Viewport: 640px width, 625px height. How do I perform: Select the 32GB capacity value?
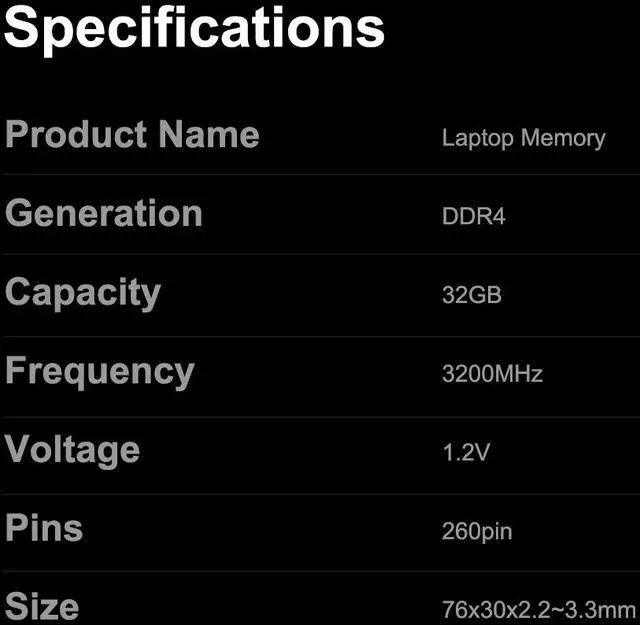click(471, 295)
